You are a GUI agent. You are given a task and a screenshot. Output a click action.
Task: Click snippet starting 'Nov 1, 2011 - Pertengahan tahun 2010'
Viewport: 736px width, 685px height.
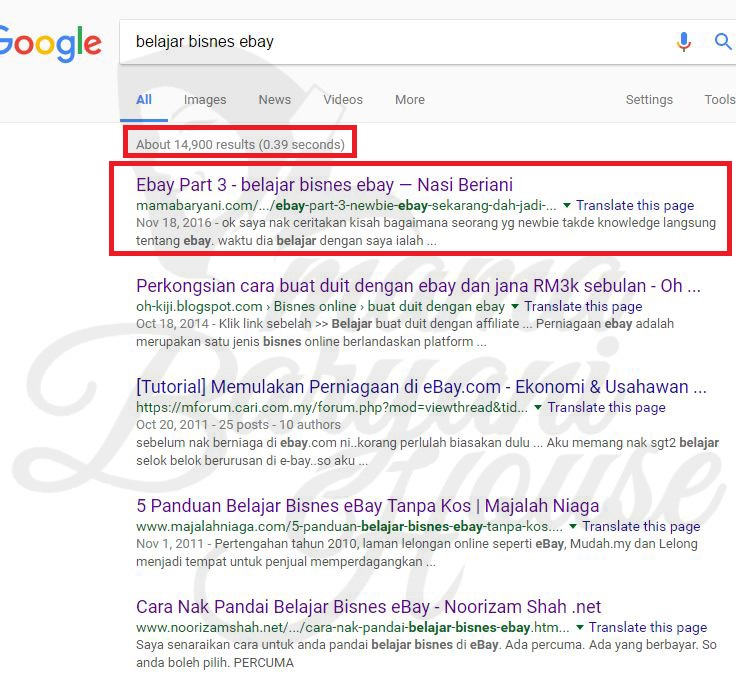(417, 553)
